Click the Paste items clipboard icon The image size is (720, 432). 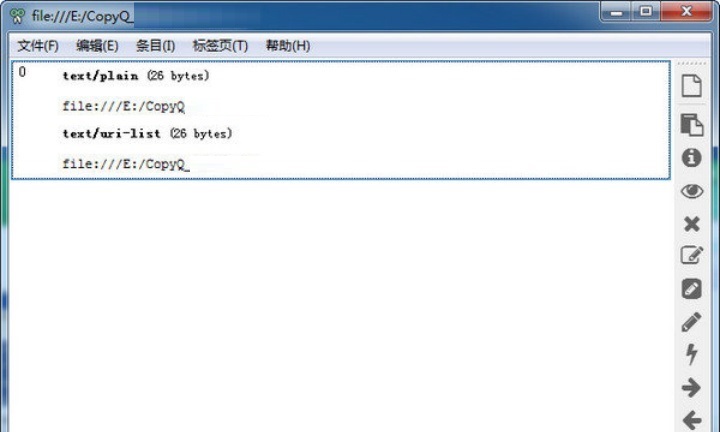click(692, 124)
